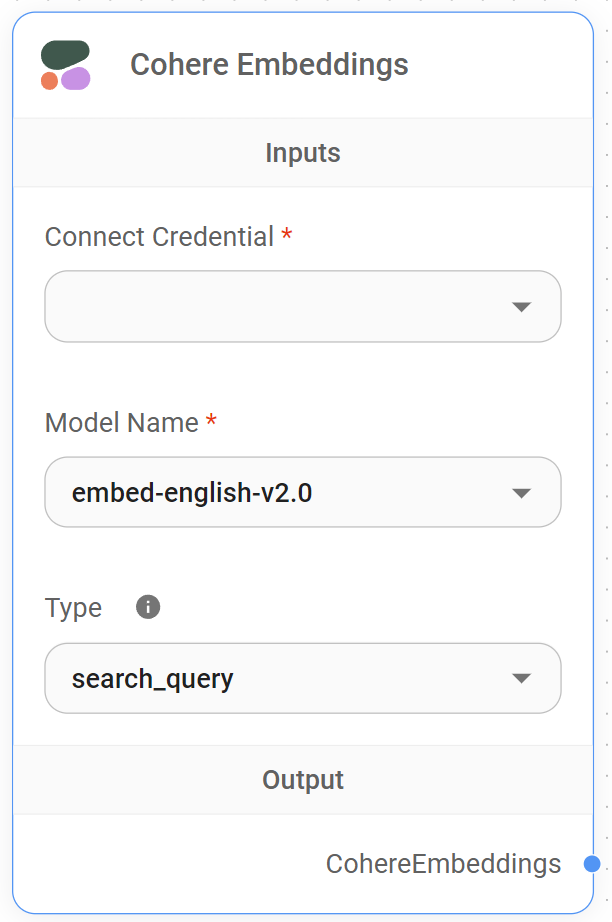
Task: Click inside the empty Connect Credential field
Action: [250, 307]
